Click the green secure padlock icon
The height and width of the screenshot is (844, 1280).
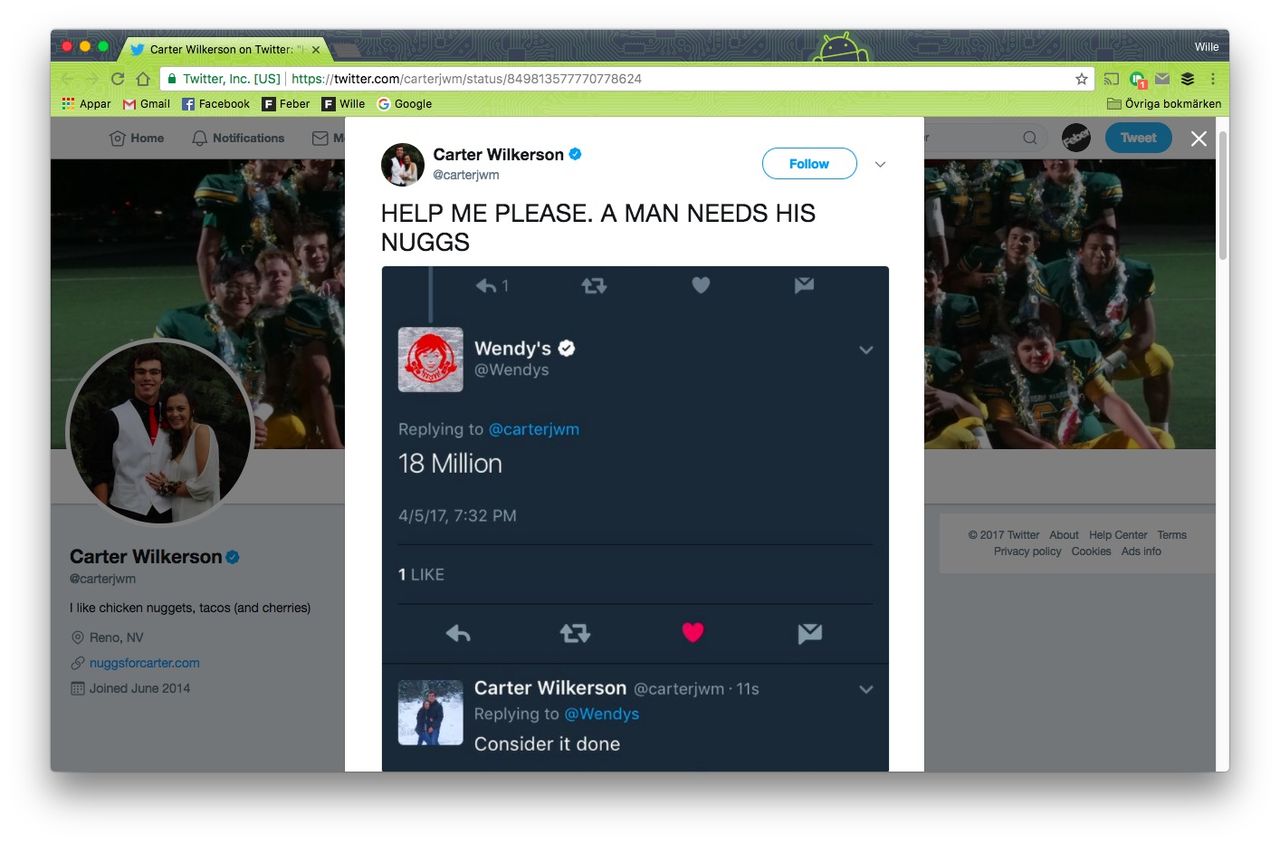(x=172, y=79)
